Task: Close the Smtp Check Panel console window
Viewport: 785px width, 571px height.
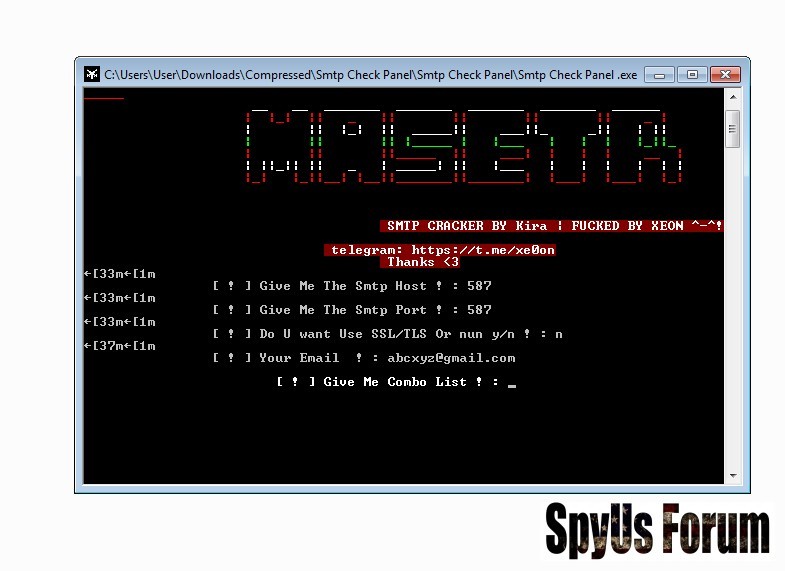Action: [725, 74]
